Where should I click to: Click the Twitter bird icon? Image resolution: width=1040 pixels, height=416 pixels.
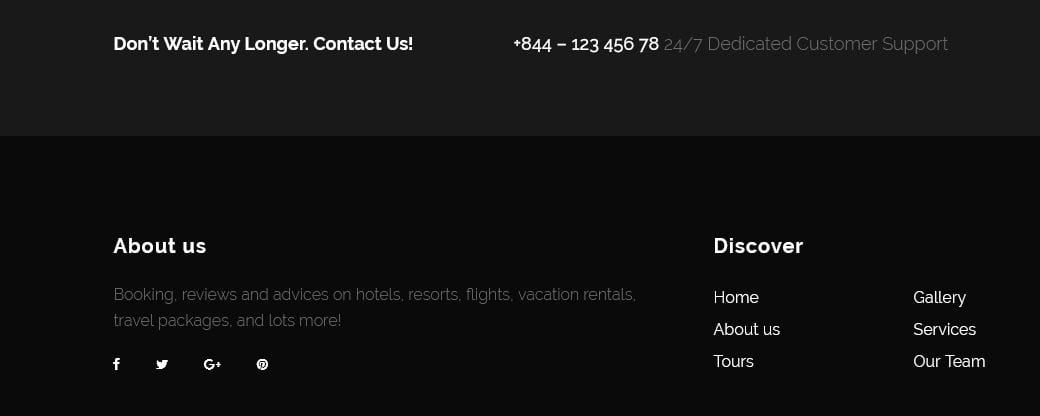(162, 365)
